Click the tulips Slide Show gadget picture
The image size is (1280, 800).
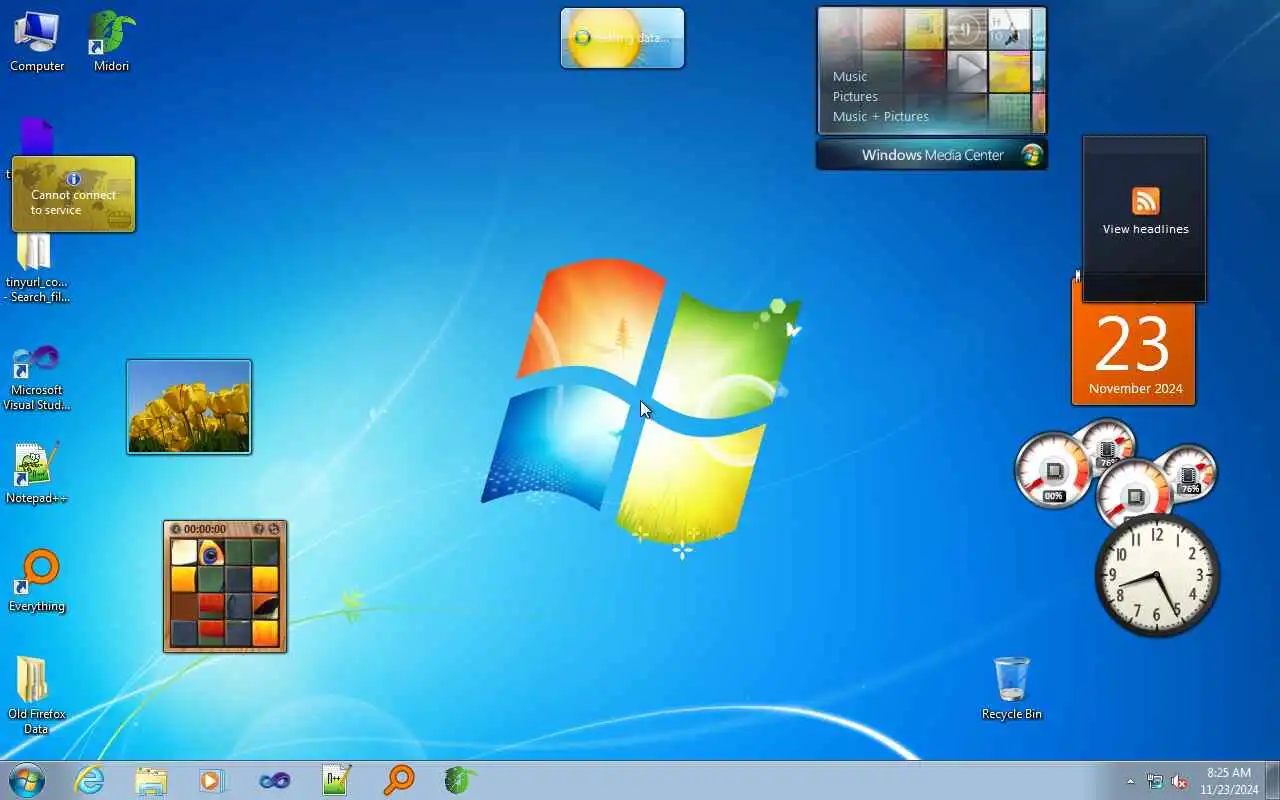[189, 407]
